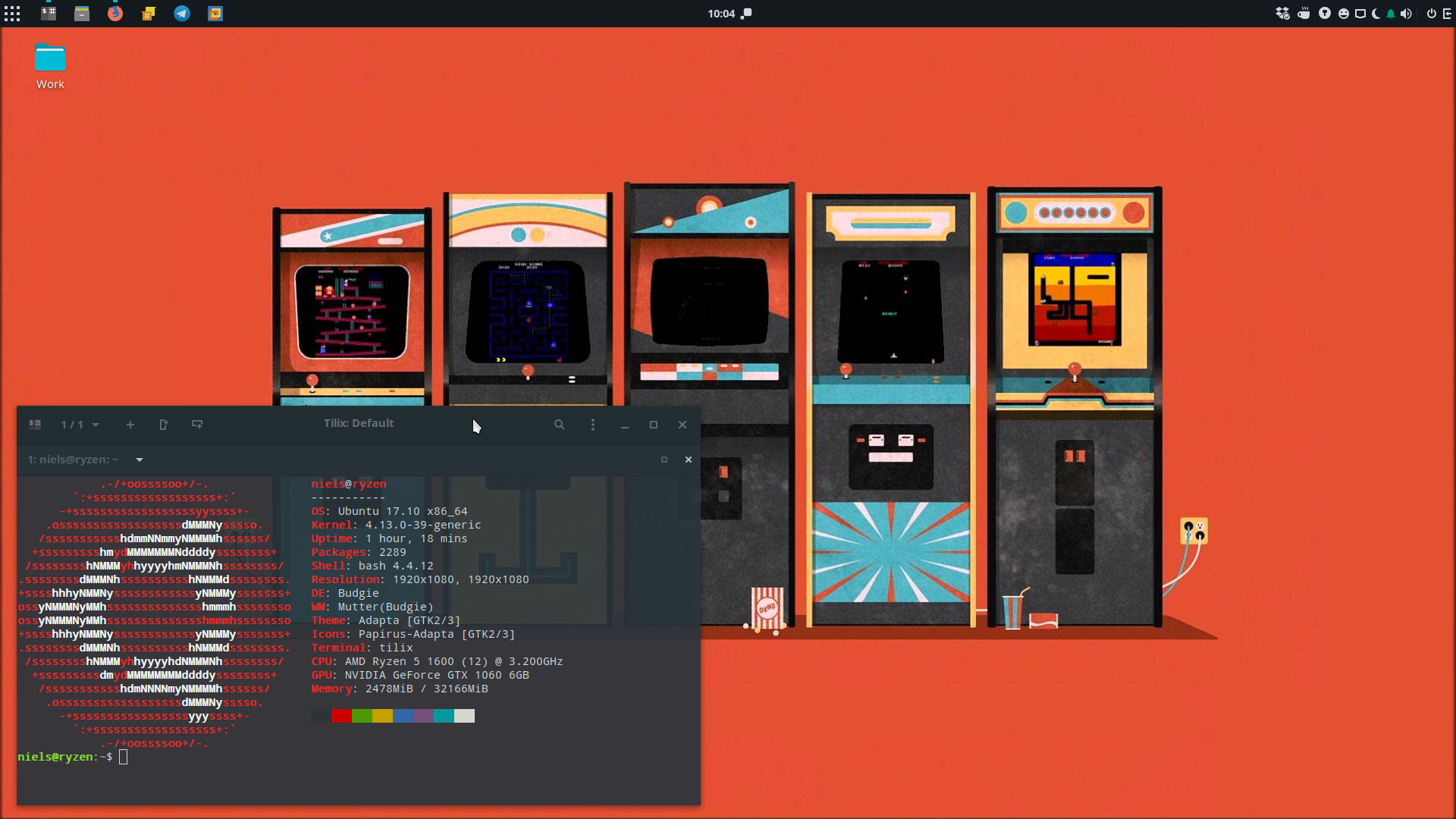Toggle notifications bell in panel
Screen dimensions: 1456x819
1391,14
